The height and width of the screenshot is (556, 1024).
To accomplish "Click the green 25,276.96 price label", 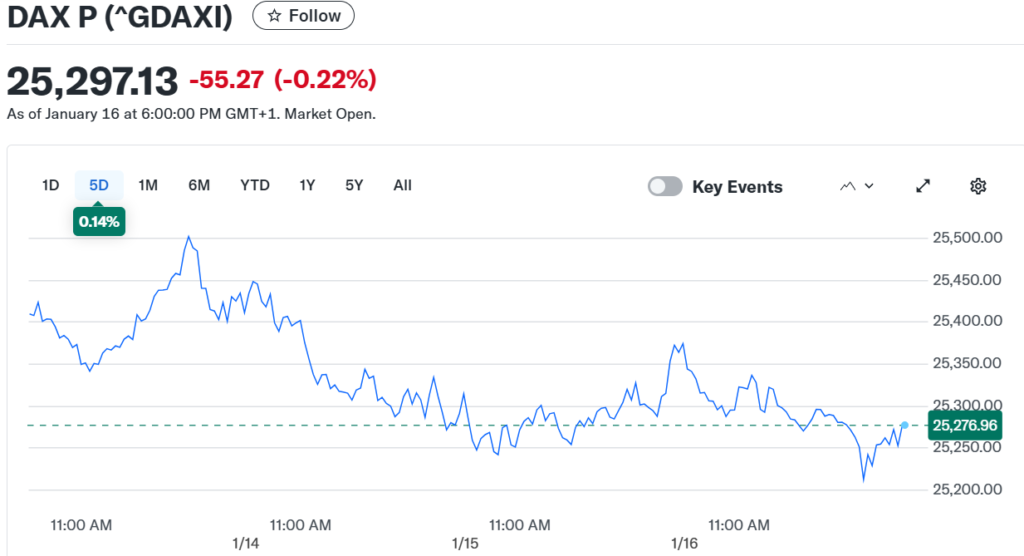I will [964, 426].
